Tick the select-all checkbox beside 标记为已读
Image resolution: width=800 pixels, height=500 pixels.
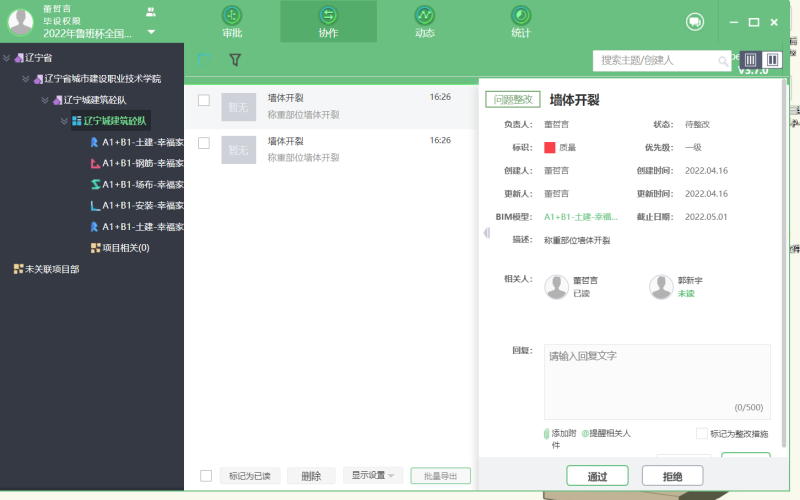206,476
